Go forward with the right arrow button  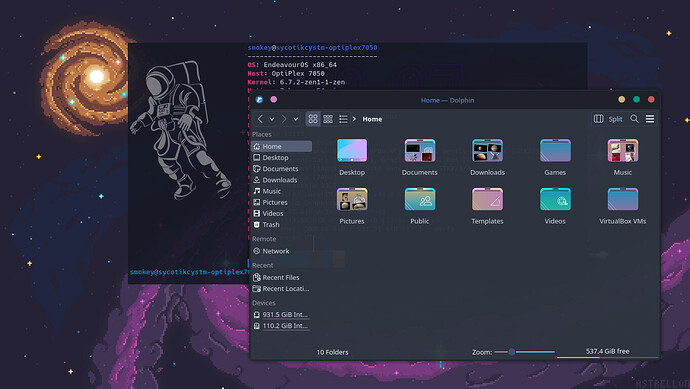[x=284, y=119]
